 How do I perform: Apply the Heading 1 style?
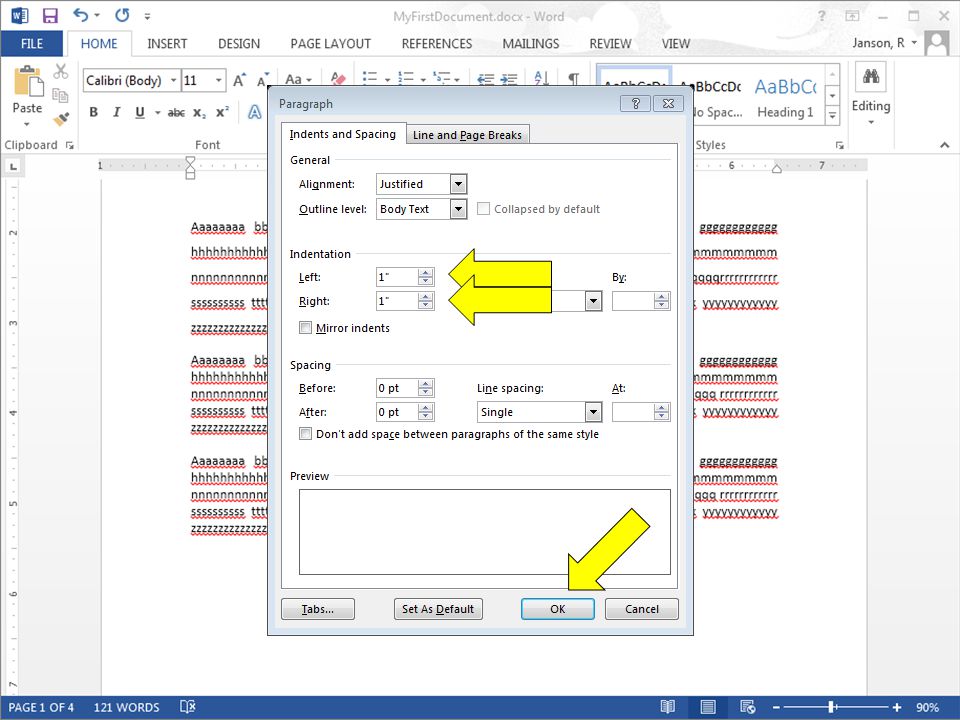pos(785,98)
